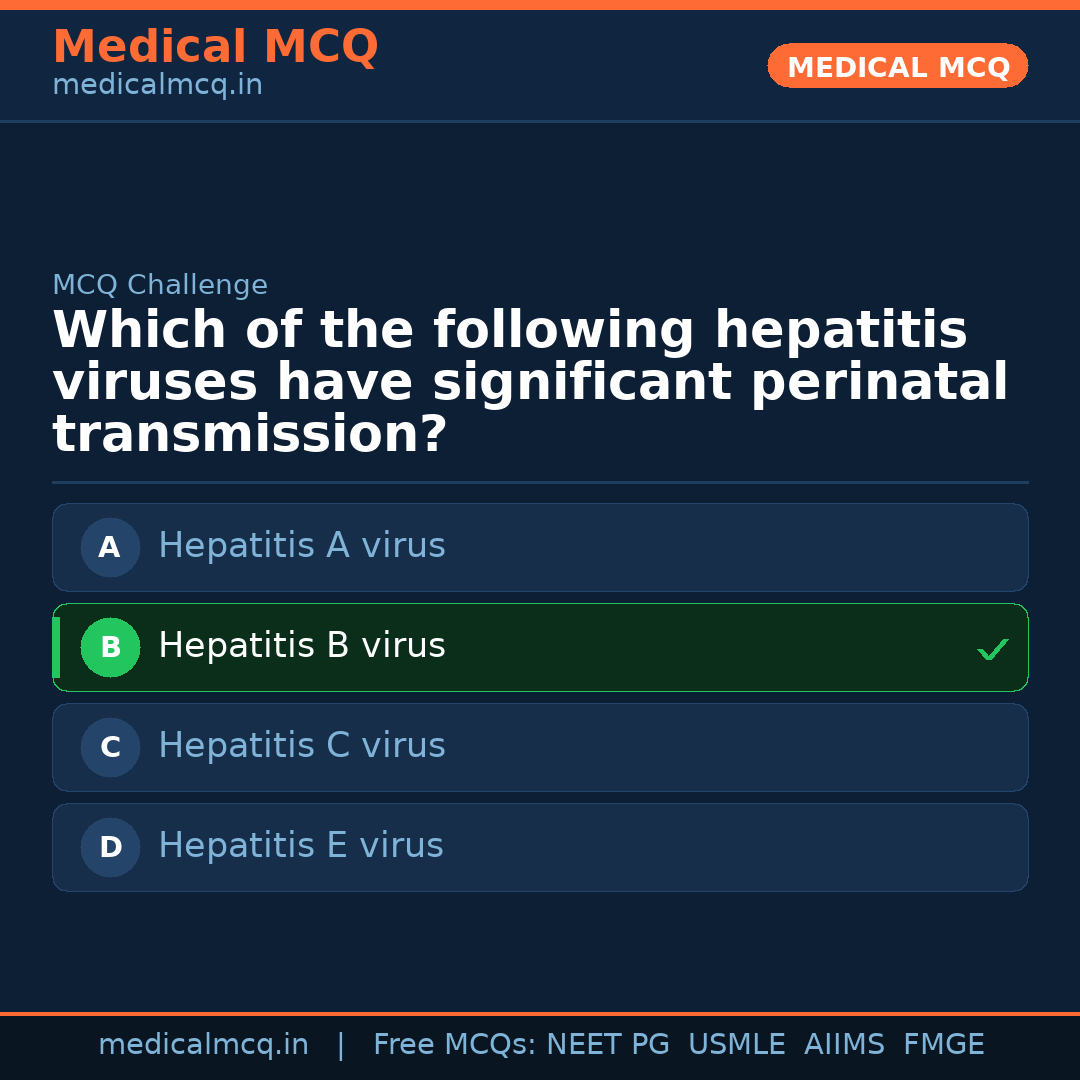Screen dimensions: 1080x1080
Task: Click the orange MEDICAL MCQ badge
Action: tap(897, 66)
